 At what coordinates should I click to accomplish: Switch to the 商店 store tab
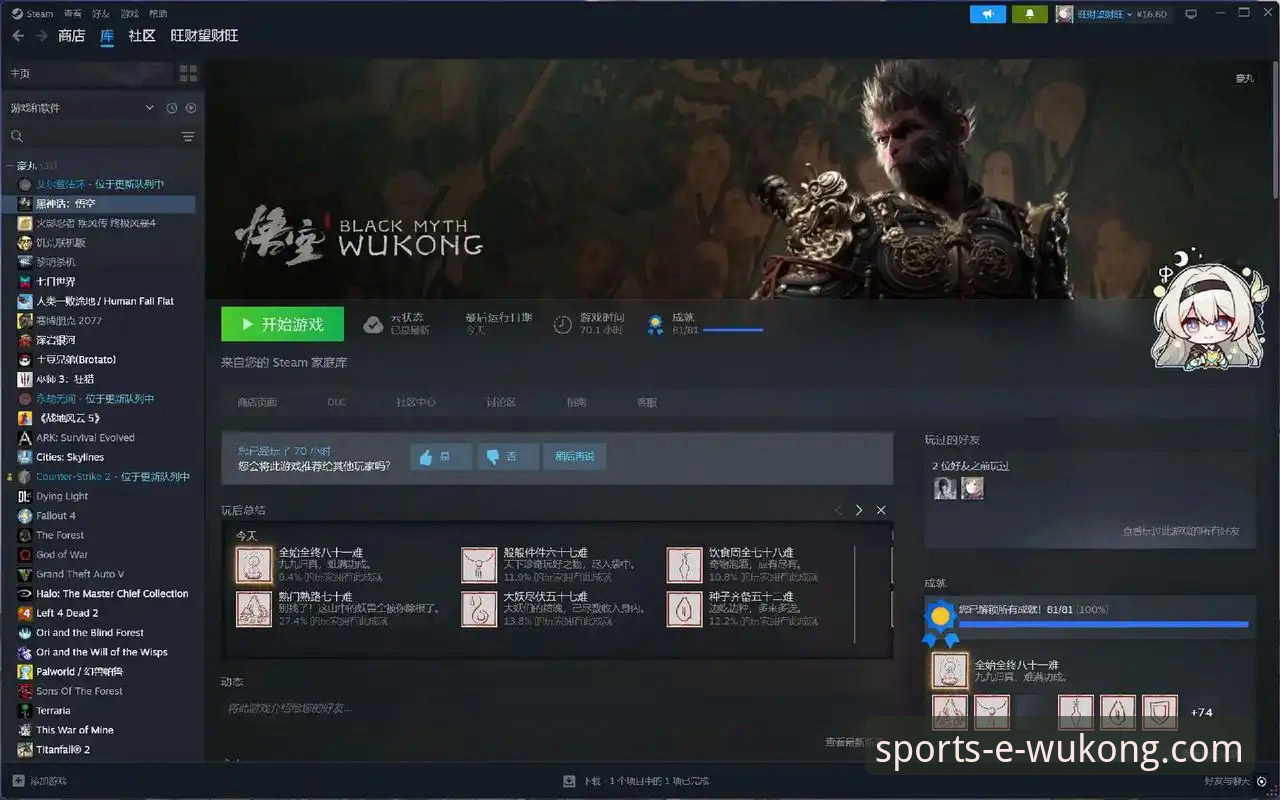71,36
